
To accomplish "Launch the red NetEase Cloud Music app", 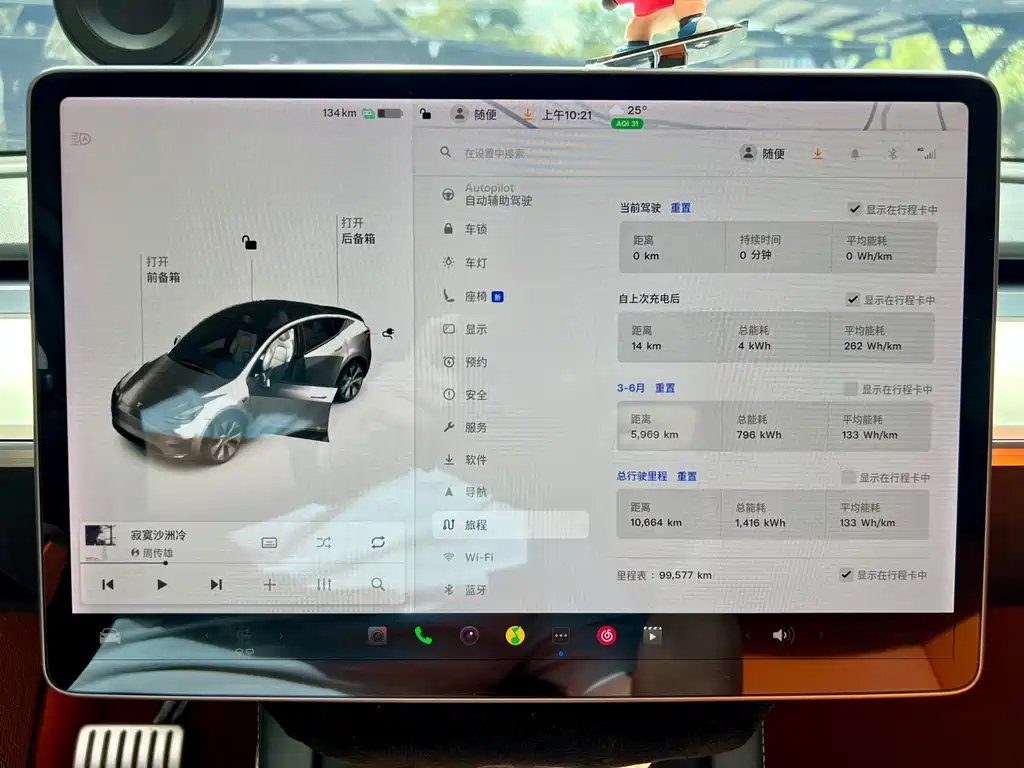I will (x=606, y=635).
